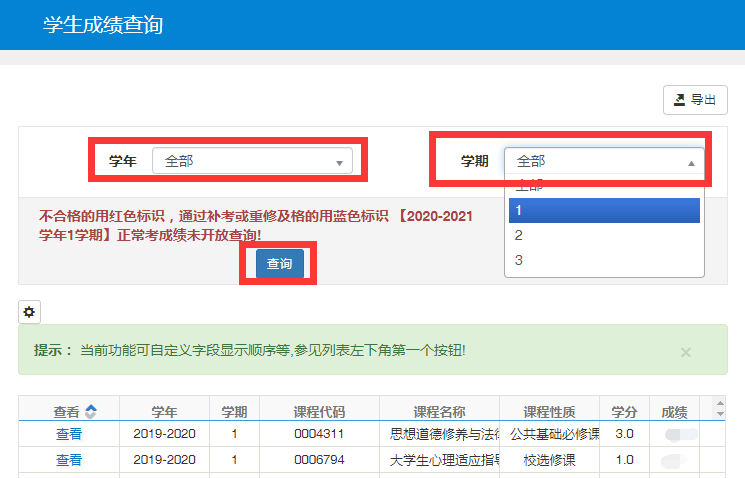Image resolution: width=745 pixels, height=478 pixels.
Task: Sort by the 课程代码 column header
Action: click(319, 411)
